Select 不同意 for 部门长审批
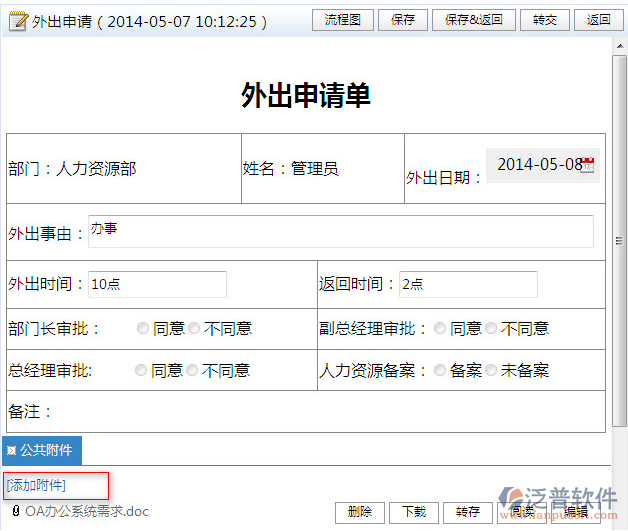 (x=194, y=329)
